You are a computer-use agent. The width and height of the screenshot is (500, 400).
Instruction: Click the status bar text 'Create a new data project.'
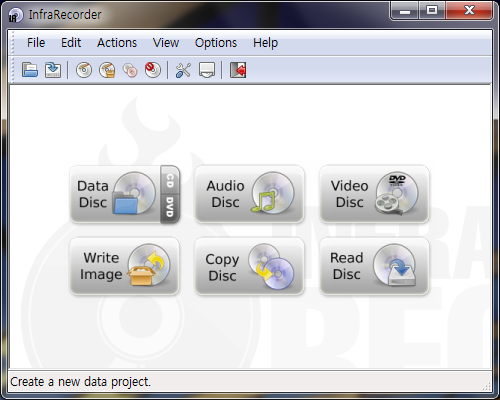point(80,382)
